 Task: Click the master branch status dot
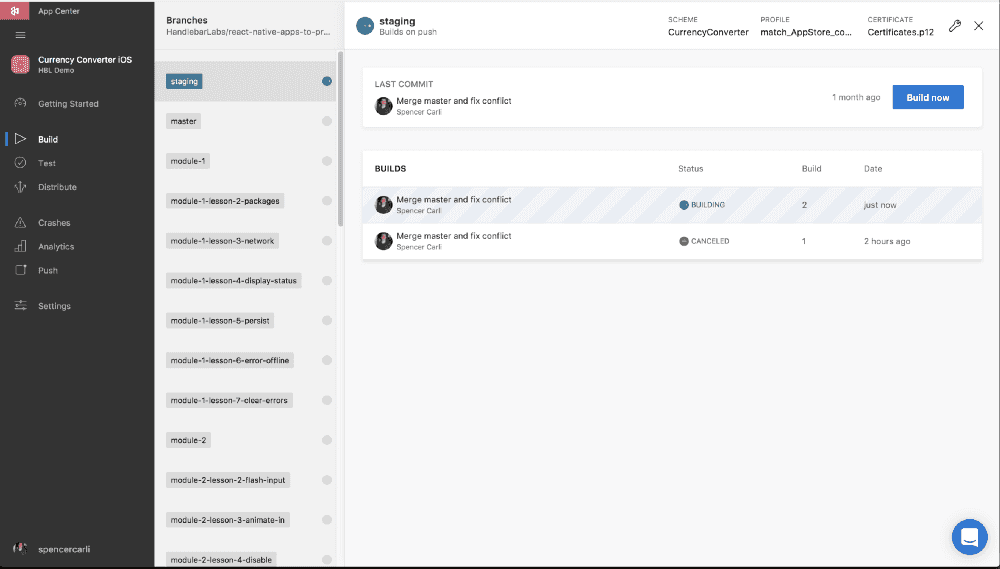tap(327, 121)
